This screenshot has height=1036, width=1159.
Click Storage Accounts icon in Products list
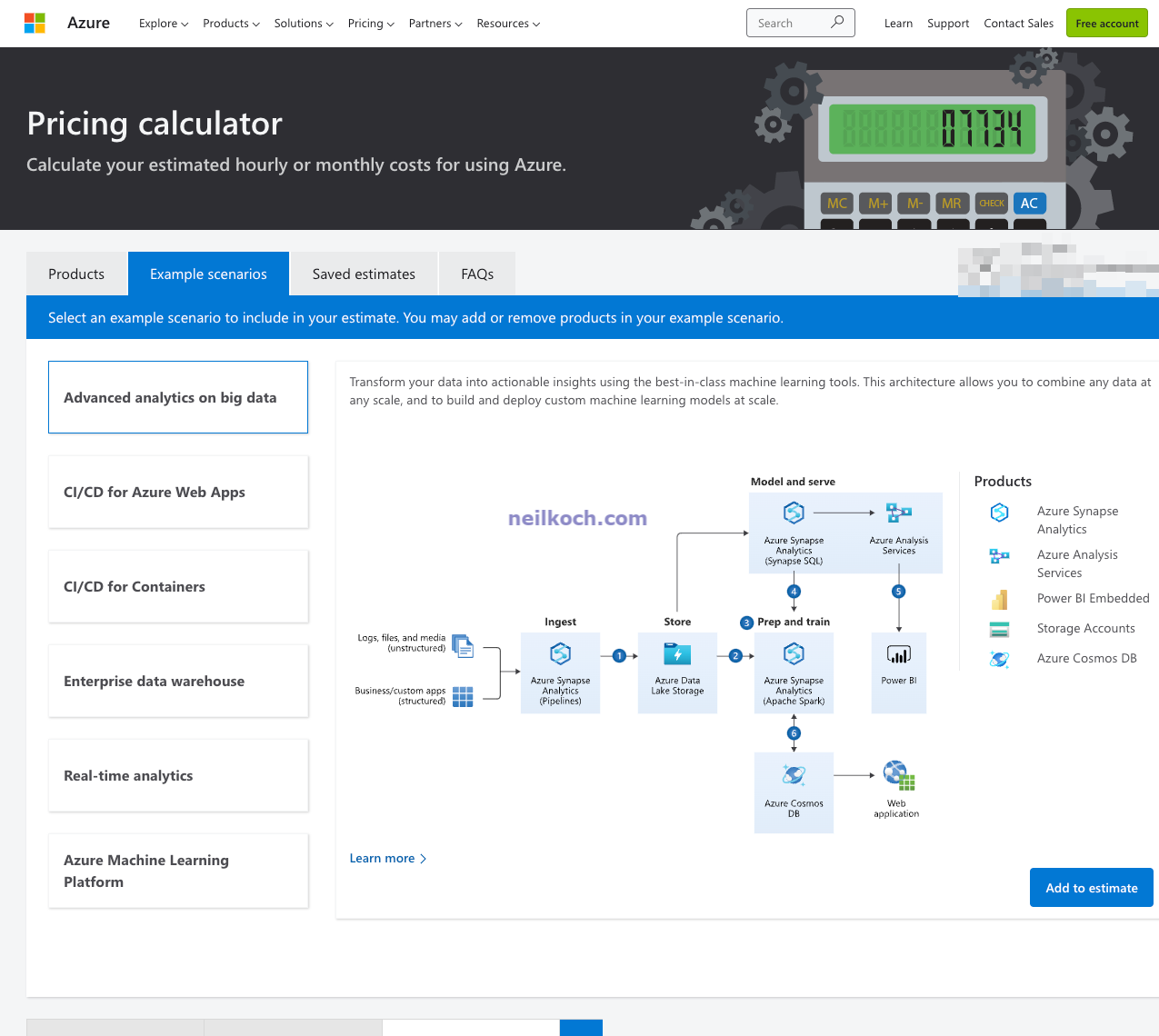[x=999, y=629]
